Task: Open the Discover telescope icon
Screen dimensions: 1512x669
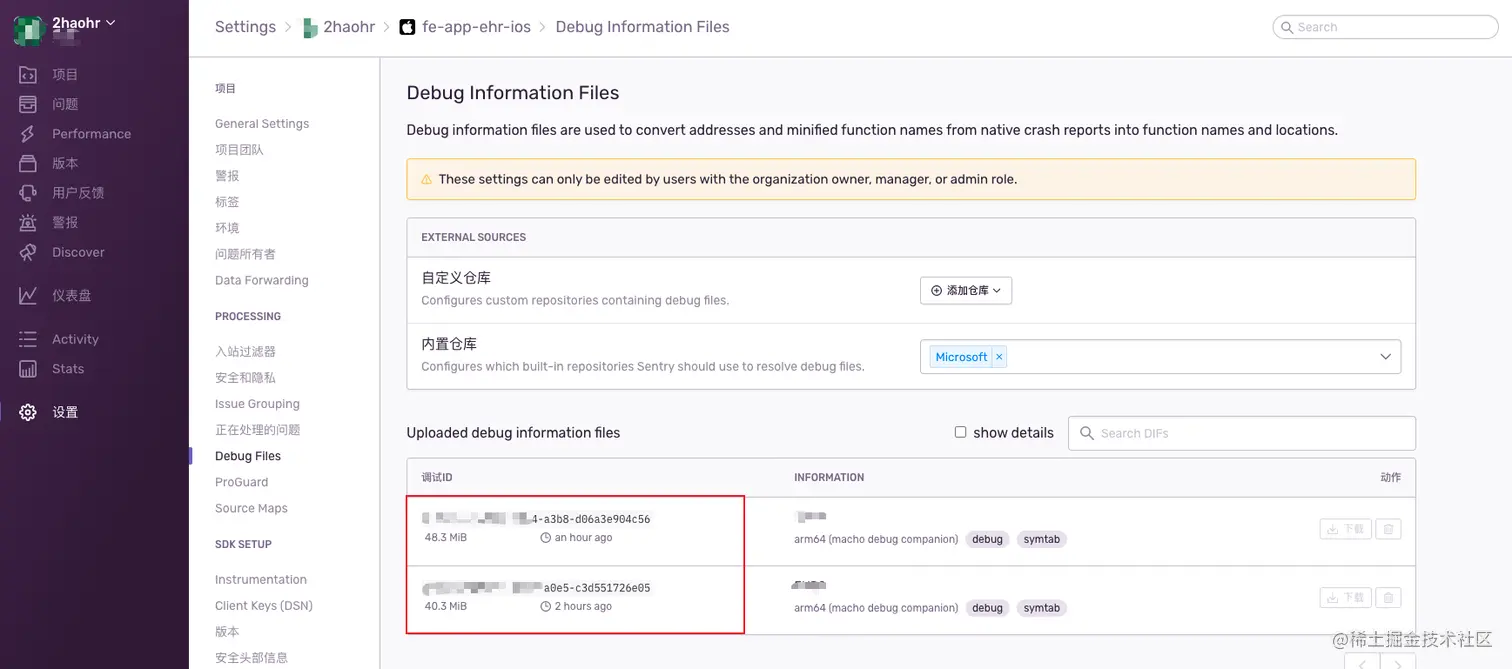Action: [28, 252]
